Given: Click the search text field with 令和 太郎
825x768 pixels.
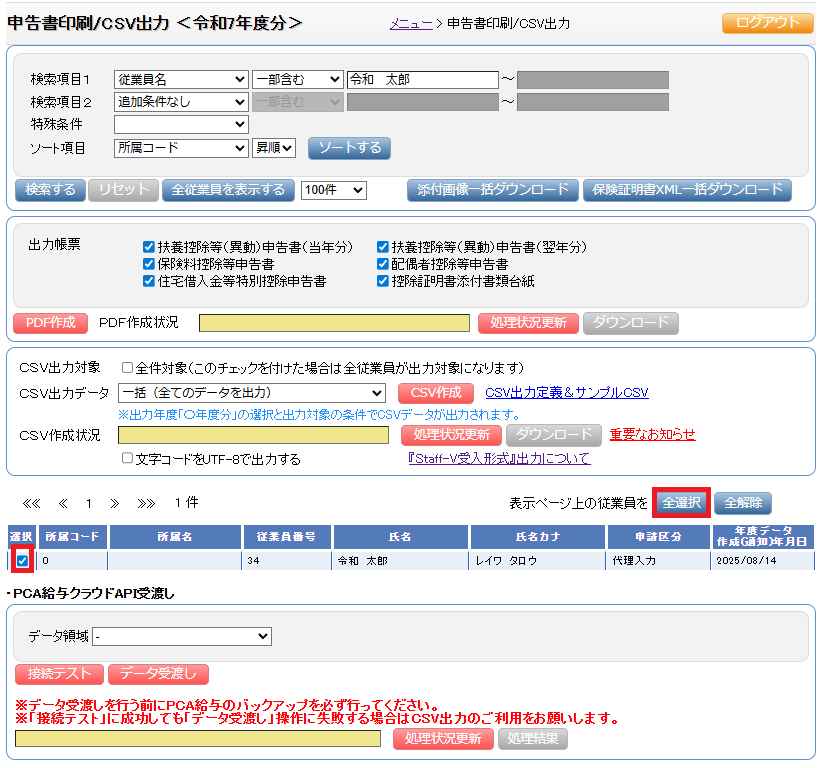Looking at the screenshot, I should click(x=422, y=80).
